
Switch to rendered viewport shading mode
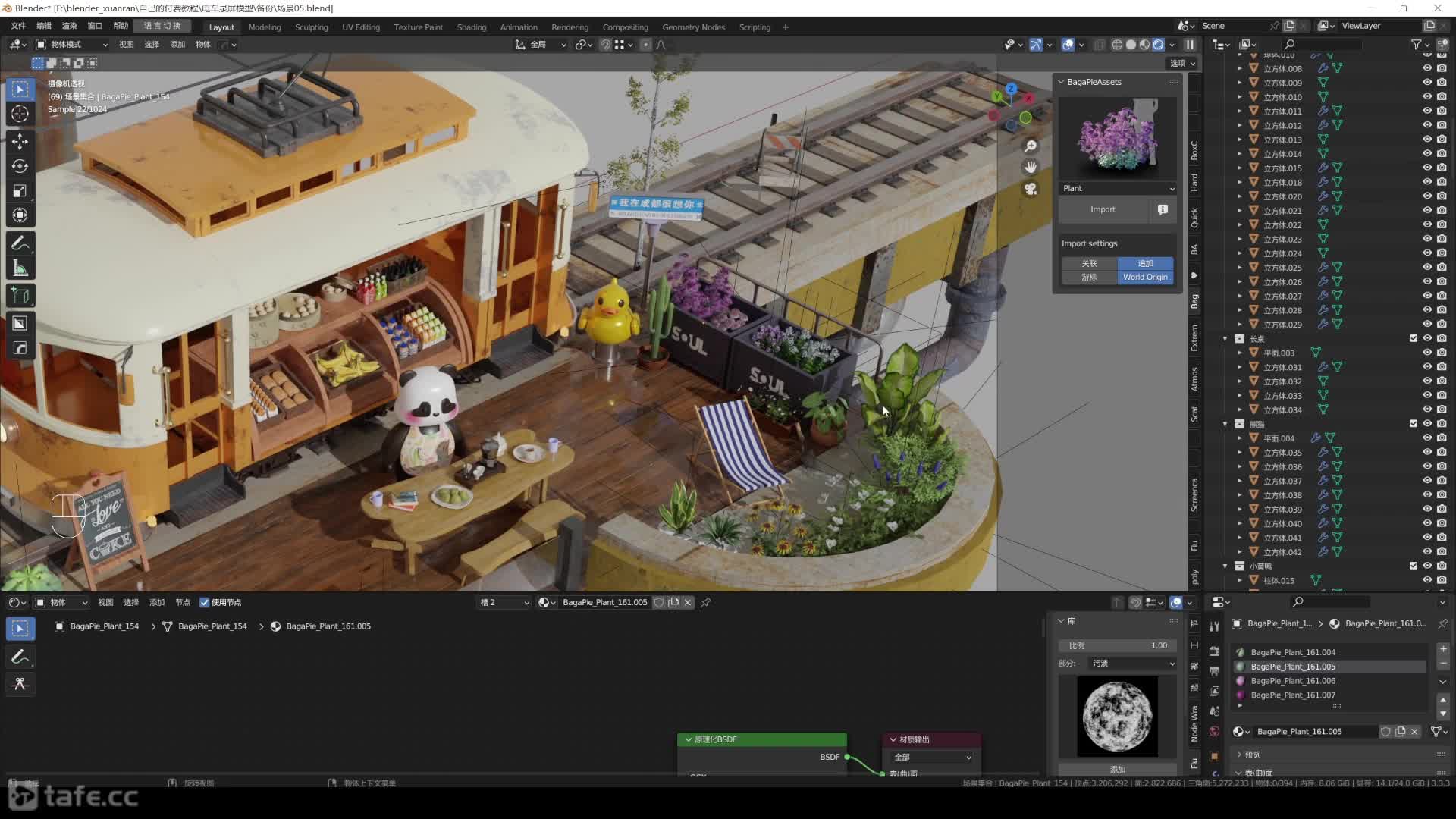click(1158, 45)
